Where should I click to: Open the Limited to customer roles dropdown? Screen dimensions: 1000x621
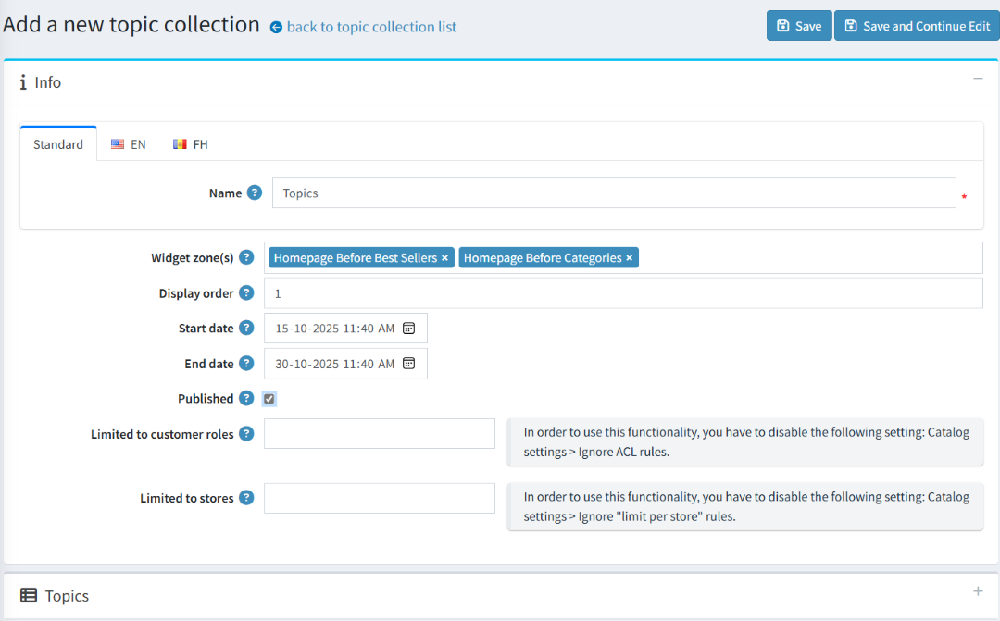point(379,434)
